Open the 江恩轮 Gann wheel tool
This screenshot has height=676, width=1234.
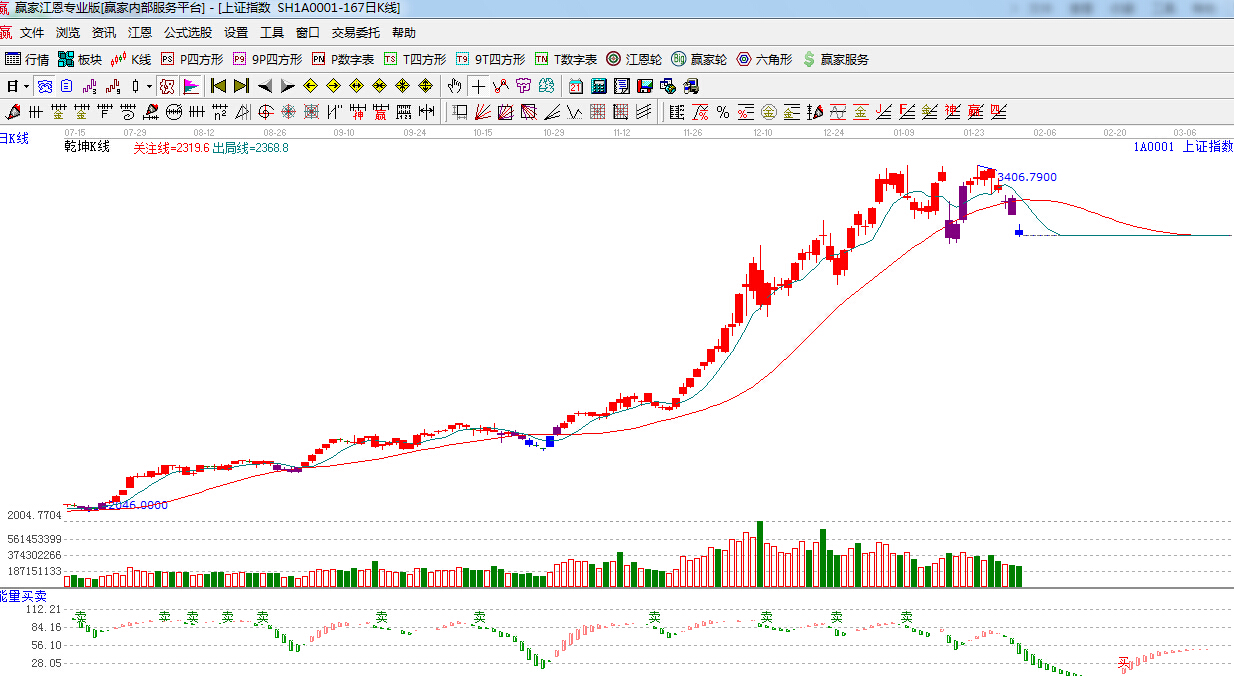tap(633, 59)
